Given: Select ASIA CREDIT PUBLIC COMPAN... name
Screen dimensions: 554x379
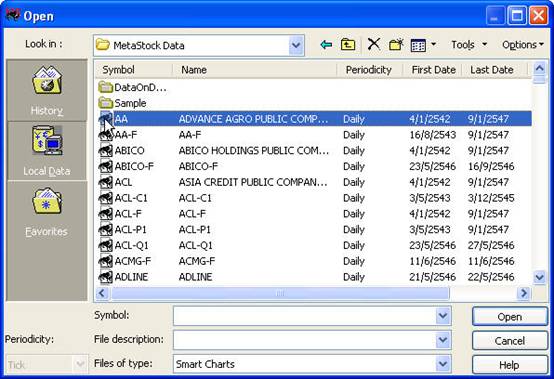Looking at the screenshot, I should (x=253, y=182).
